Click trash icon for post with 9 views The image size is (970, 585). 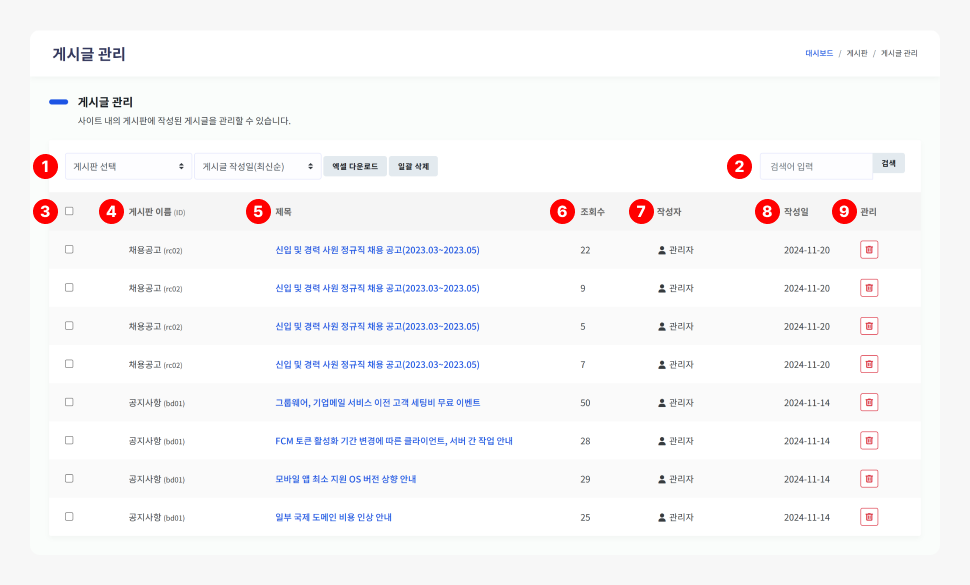click(x=869, y=287)
